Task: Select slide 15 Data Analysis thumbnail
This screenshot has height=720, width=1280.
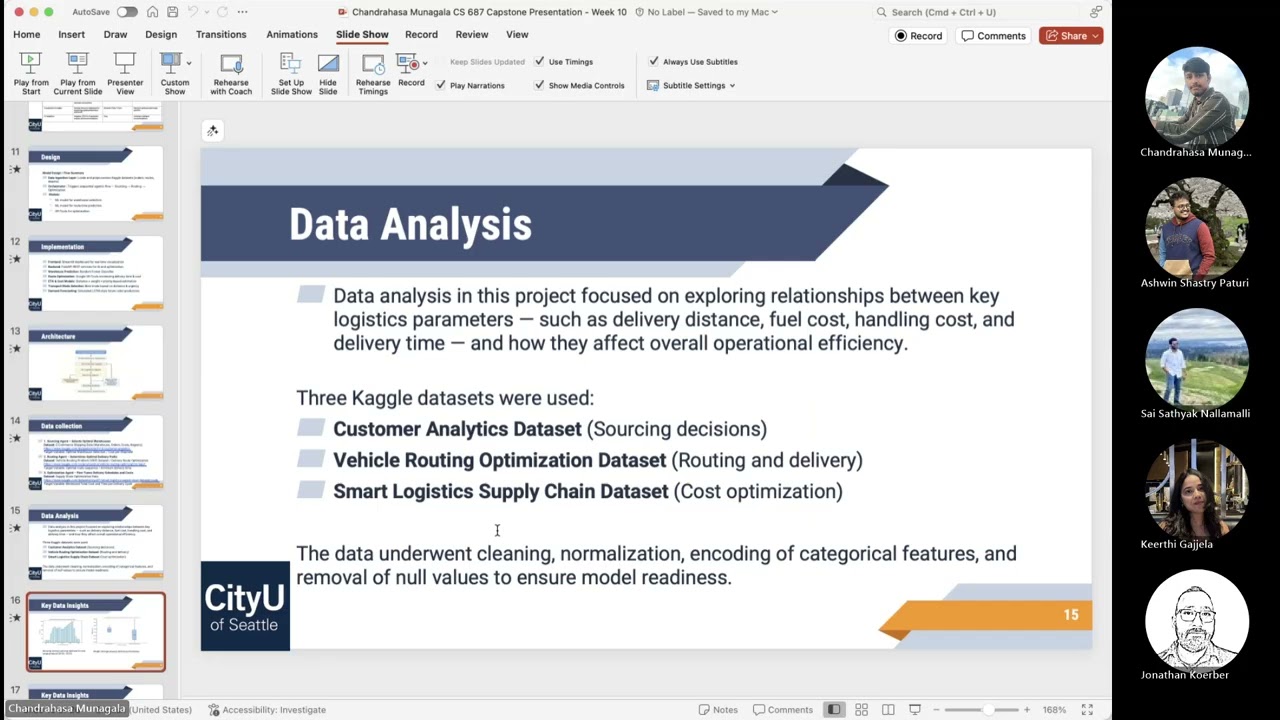Action: [96, 544]
